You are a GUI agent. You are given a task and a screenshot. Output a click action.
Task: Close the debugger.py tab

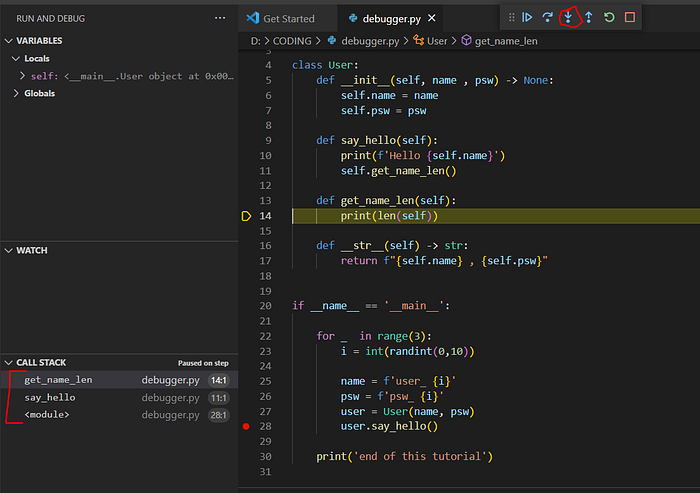[x=432, y=18]
